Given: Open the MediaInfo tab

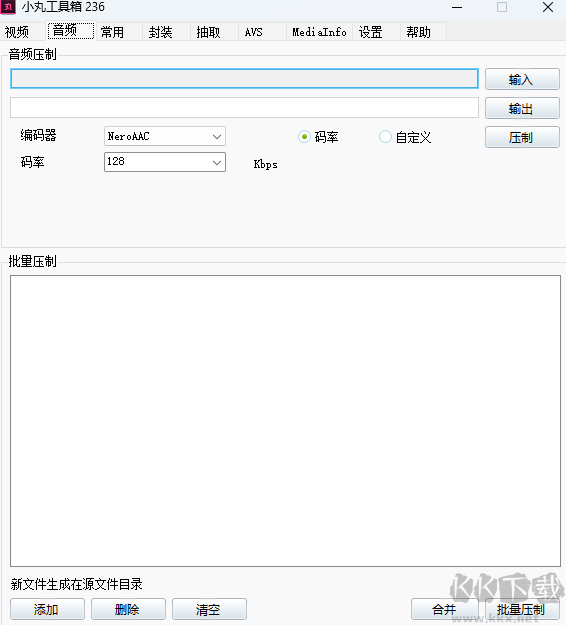Looking at the screenshot, I should 319,32.
